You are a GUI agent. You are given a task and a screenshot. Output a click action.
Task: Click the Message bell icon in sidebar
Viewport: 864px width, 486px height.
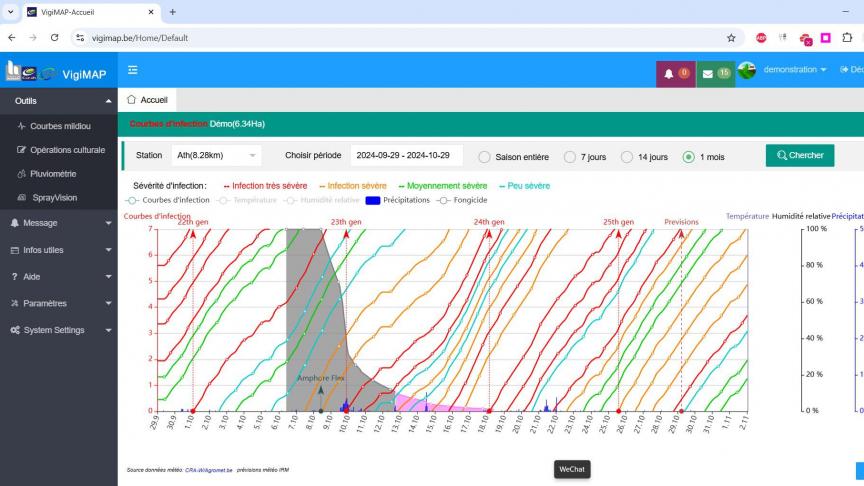coord(15,223)
